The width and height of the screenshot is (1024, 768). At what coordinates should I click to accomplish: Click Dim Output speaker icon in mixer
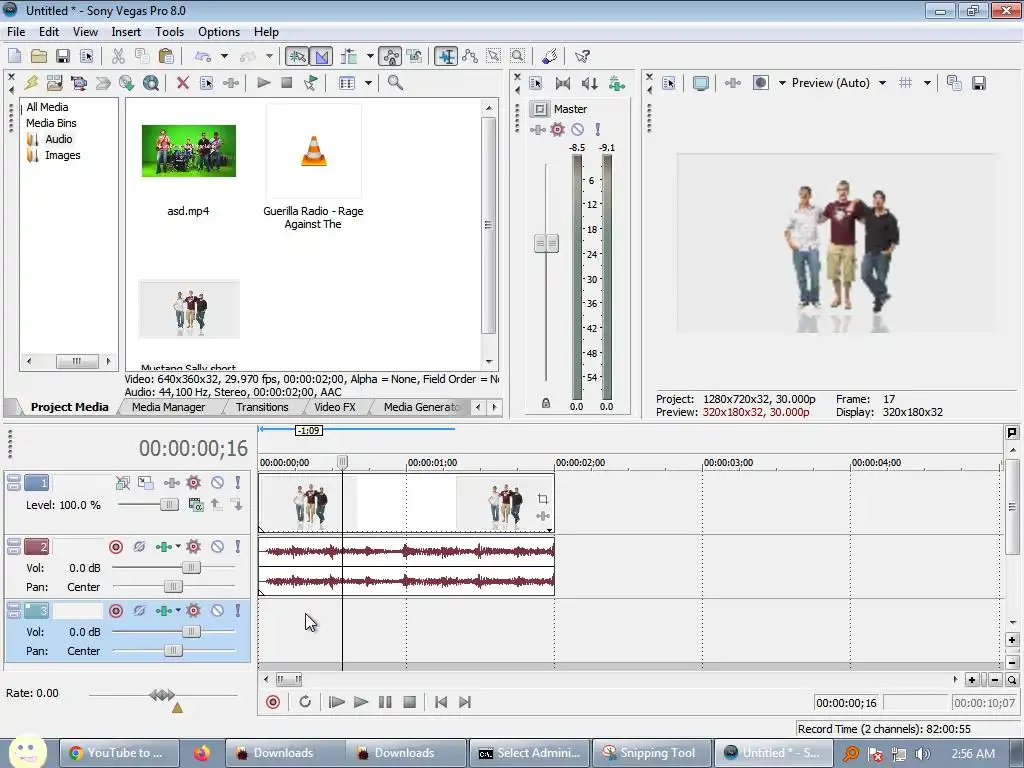[590, 83]
